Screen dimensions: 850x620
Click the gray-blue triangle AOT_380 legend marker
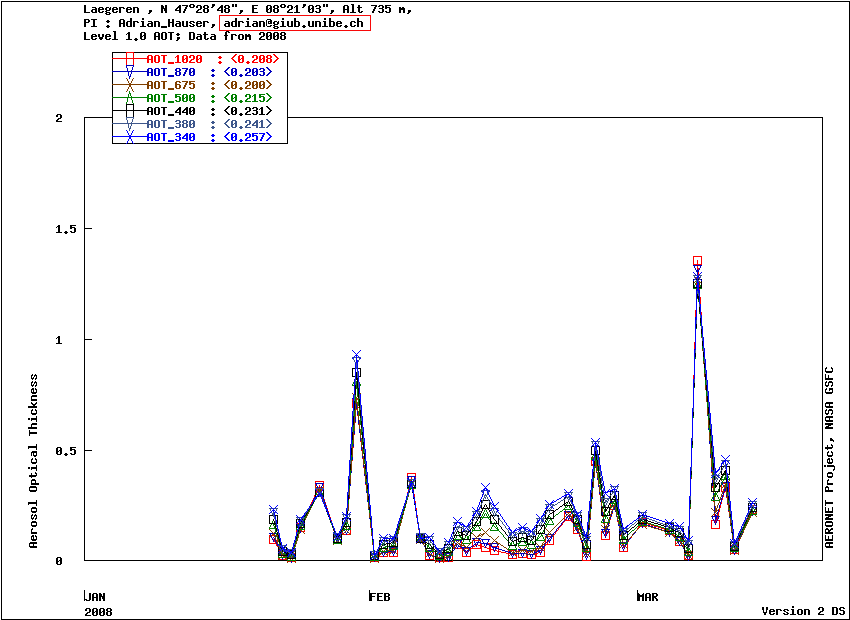(x=129, y=124)
